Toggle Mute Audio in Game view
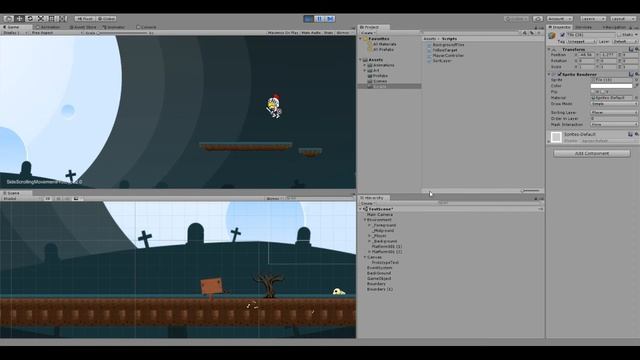This screenshot has height=360, width=640. point(311,33)
